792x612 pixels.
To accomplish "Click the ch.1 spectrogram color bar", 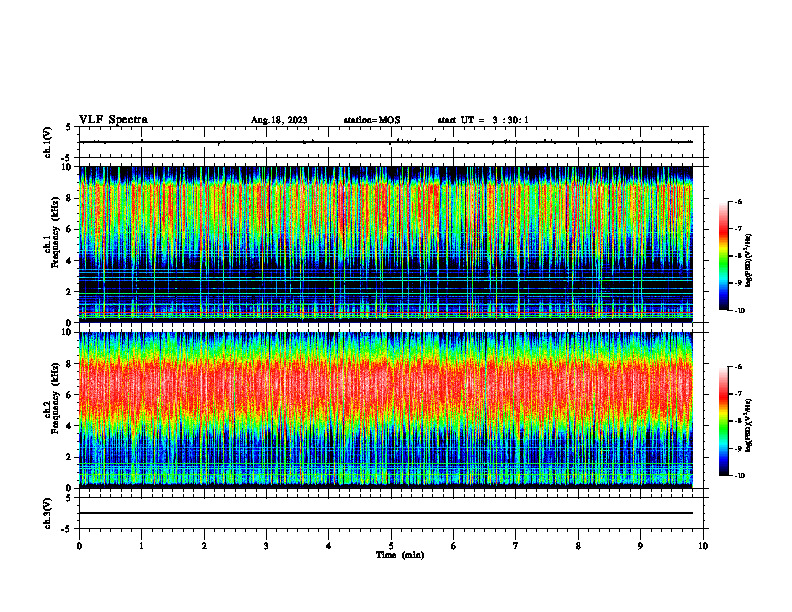I will [724, 256].
